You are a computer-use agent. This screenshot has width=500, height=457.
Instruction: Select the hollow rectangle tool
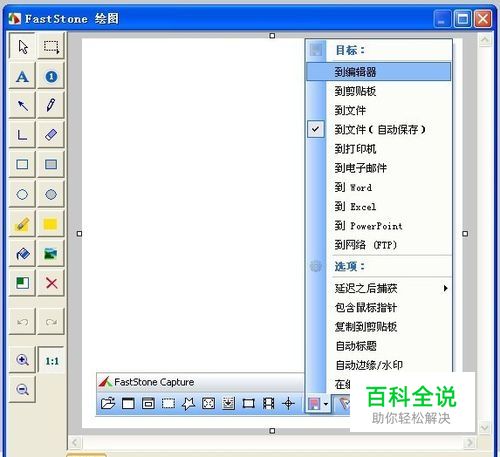tap(22, 164)
